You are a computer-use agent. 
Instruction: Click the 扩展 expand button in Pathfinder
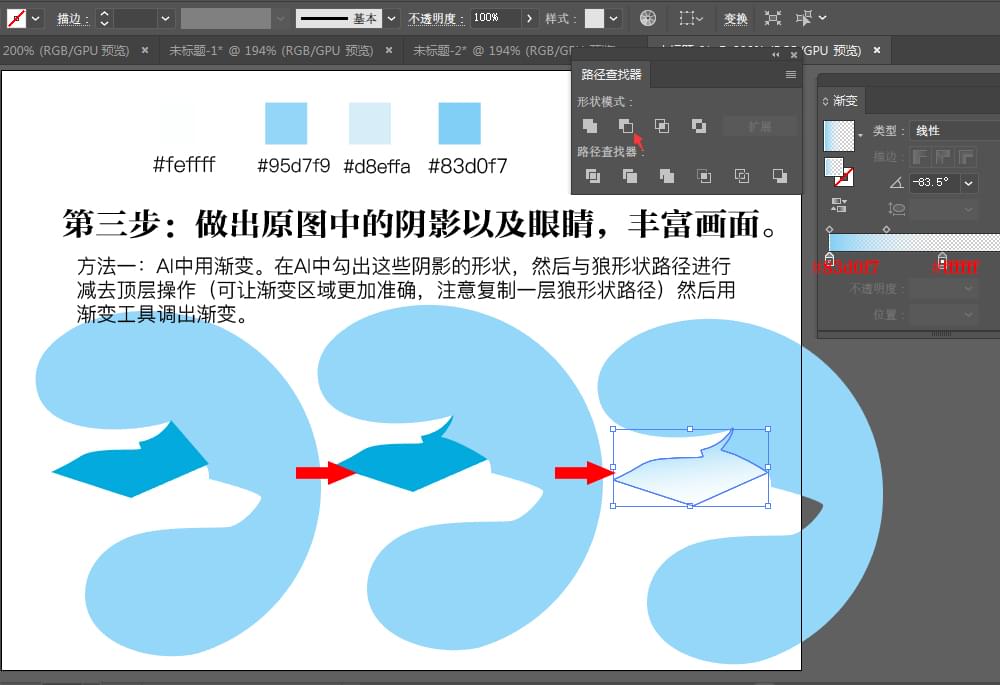coord(760,126)
